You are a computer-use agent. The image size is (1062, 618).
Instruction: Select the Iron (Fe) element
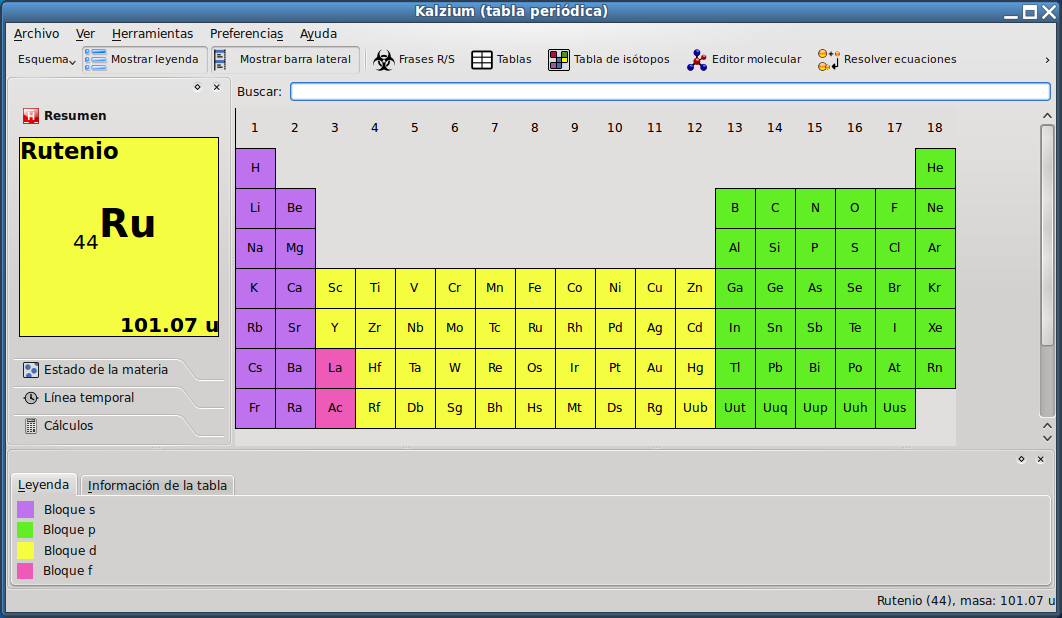535,288
